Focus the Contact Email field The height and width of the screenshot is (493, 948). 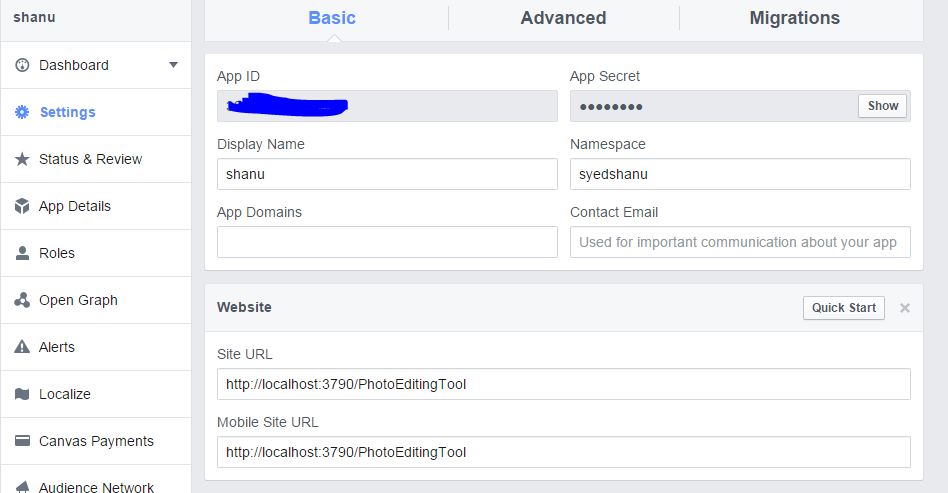pos(740,242)
